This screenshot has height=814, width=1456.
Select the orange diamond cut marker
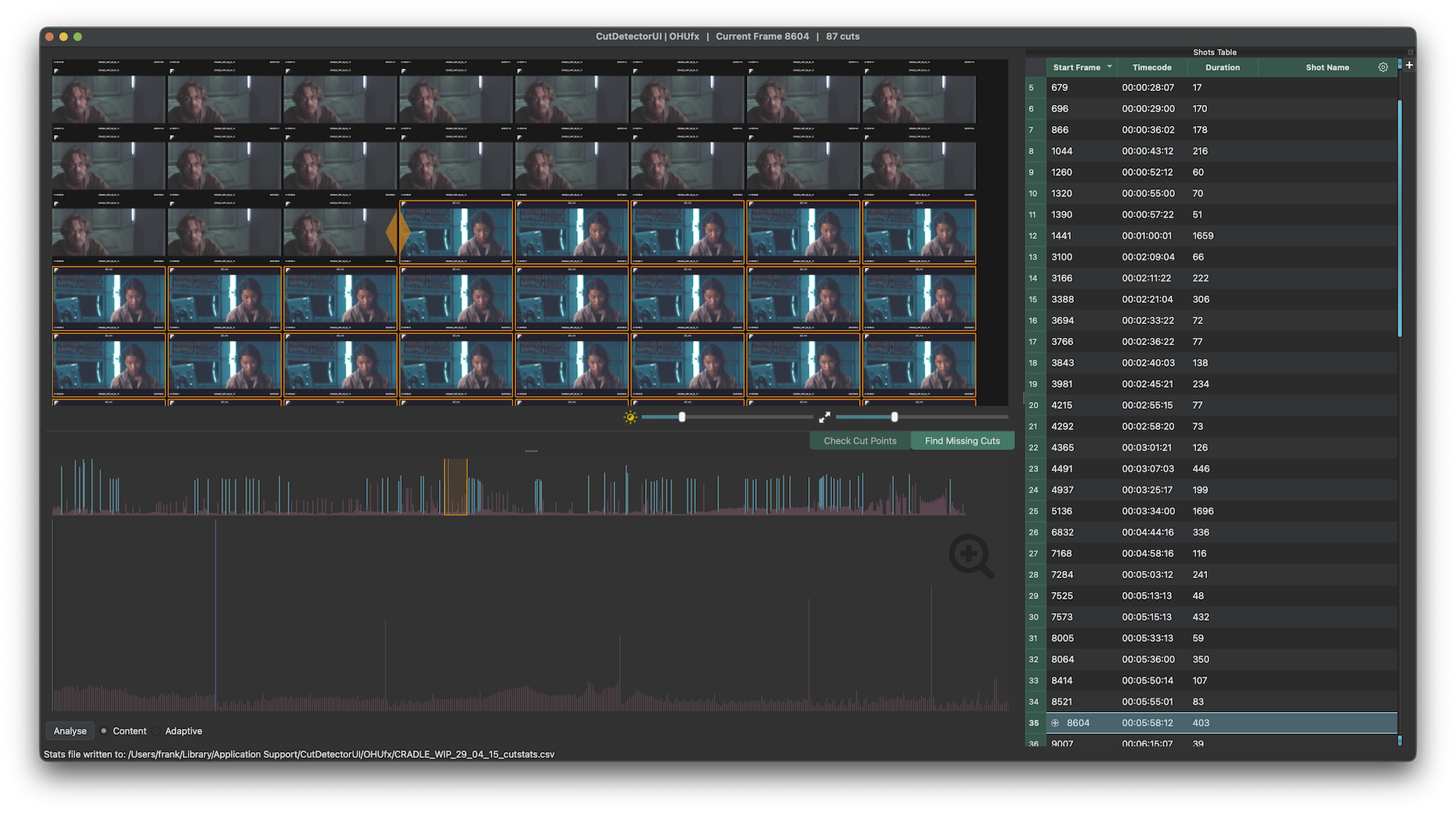pos(397,233)
